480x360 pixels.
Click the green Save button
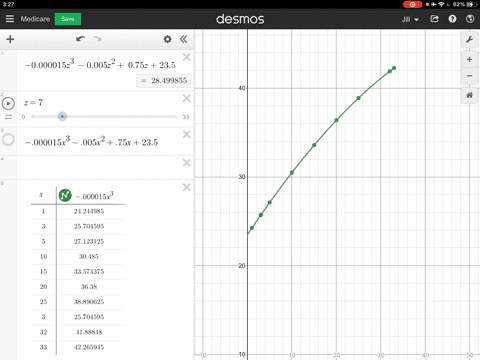click(68, 19)
